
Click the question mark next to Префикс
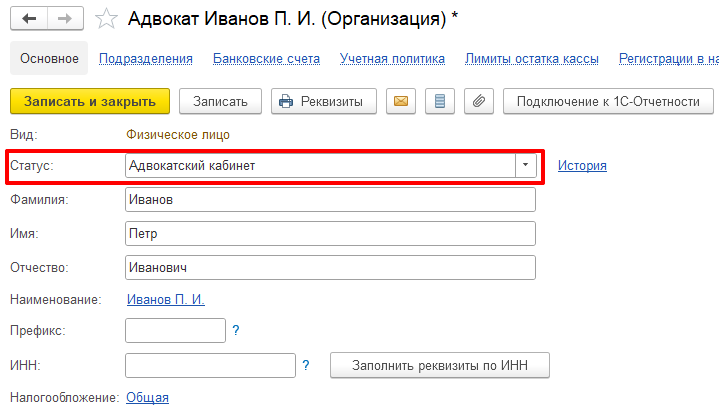click(x=236, y=330)
